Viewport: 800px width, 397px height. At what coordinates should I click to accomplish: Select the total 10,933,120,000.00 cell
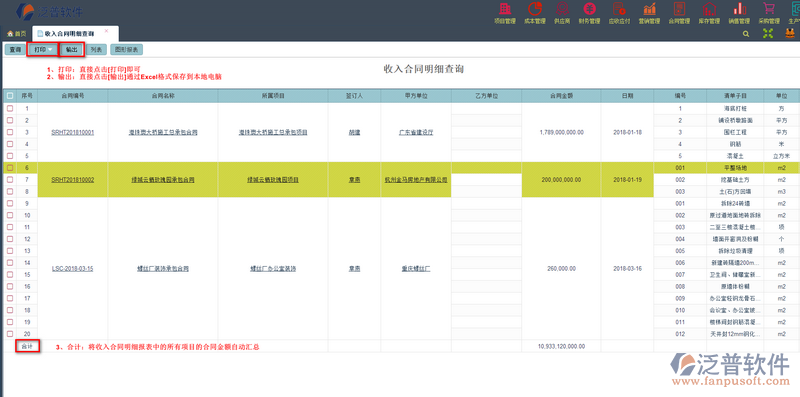point(561,346)
